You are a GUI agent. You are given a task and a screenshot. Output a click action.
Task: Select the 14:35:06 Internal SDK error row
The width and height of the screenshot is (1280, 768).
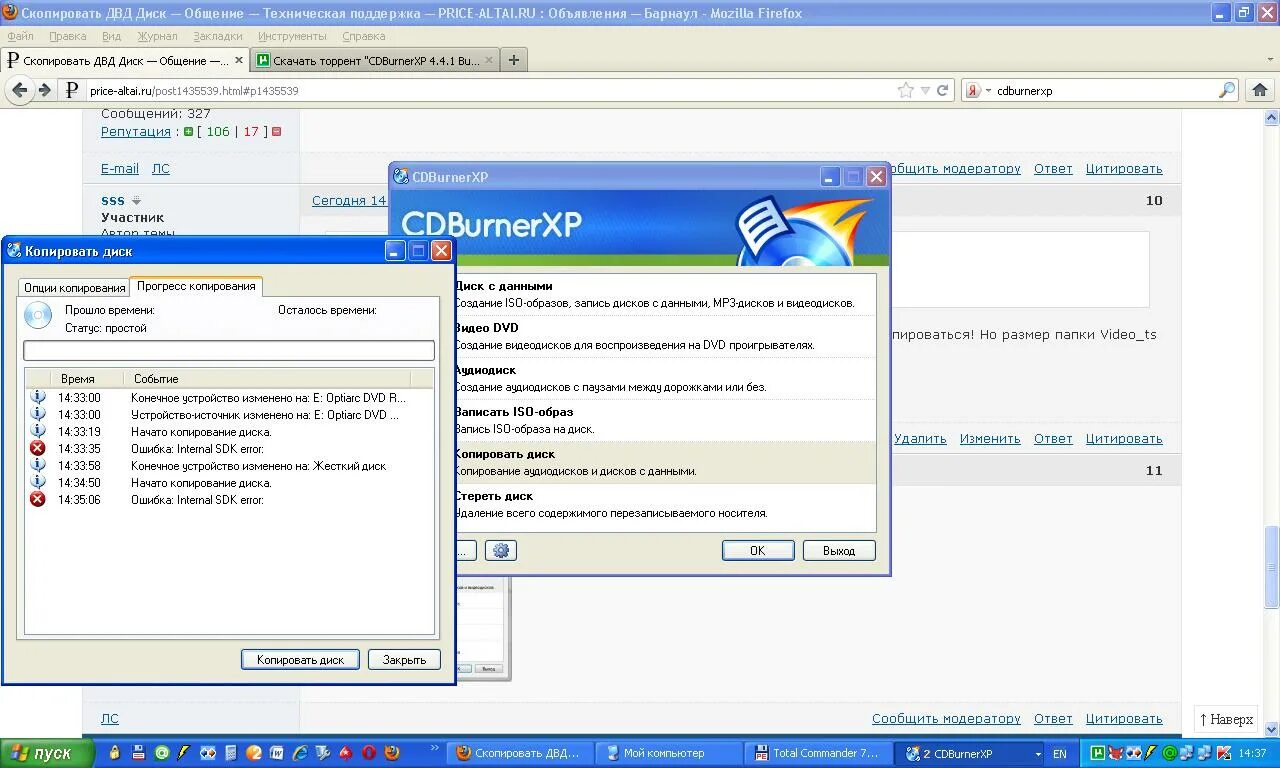pos(229,500)
